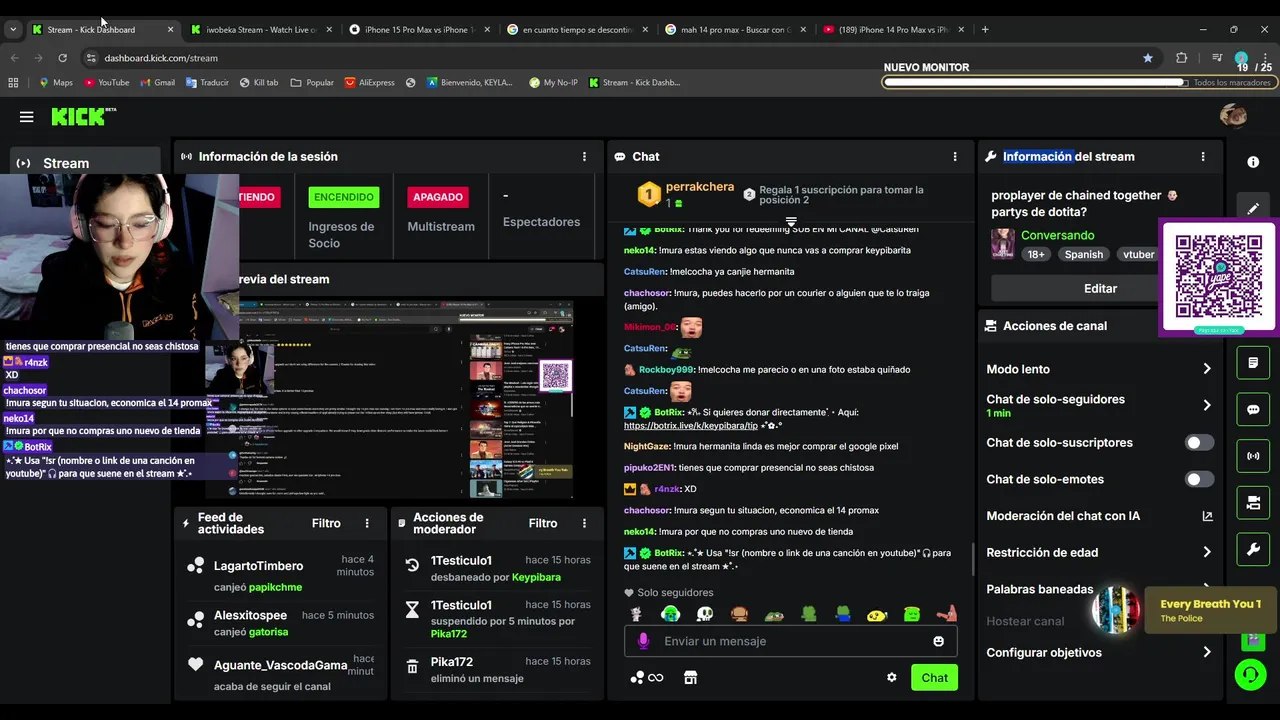This screenshot has height=720, width=1280.
Task: Switch to YouTube iPhone 14 Pro Max tab
Action: click(894, 29)
